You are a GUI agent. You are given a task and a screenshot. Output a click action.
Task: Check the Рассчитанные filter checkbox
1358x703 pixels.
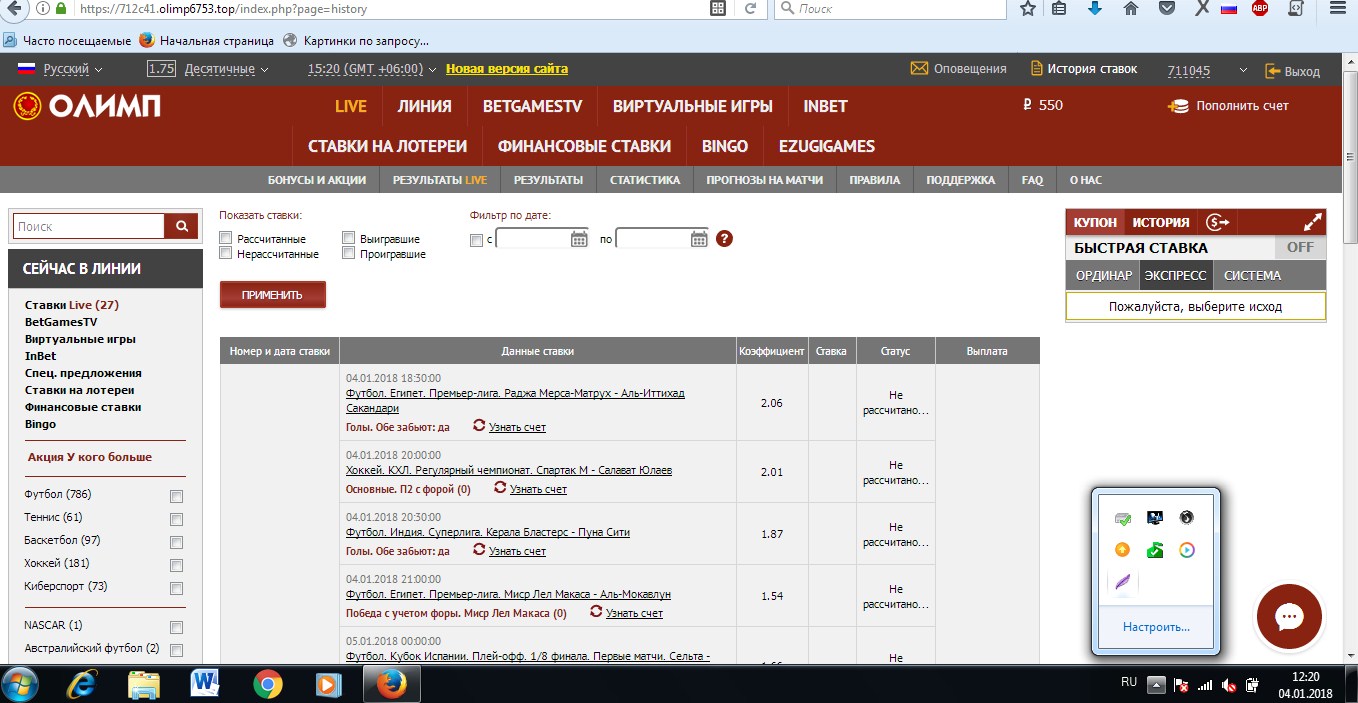(227, 238)
